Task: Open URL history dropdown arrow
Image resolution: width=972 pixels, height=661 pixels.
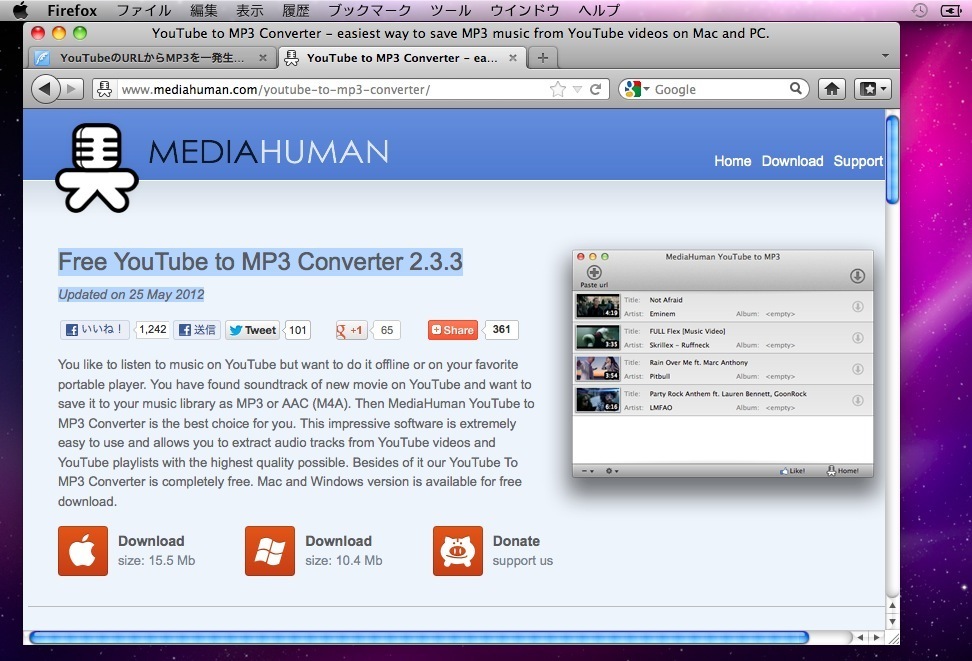Action: [x=577, y=89]
